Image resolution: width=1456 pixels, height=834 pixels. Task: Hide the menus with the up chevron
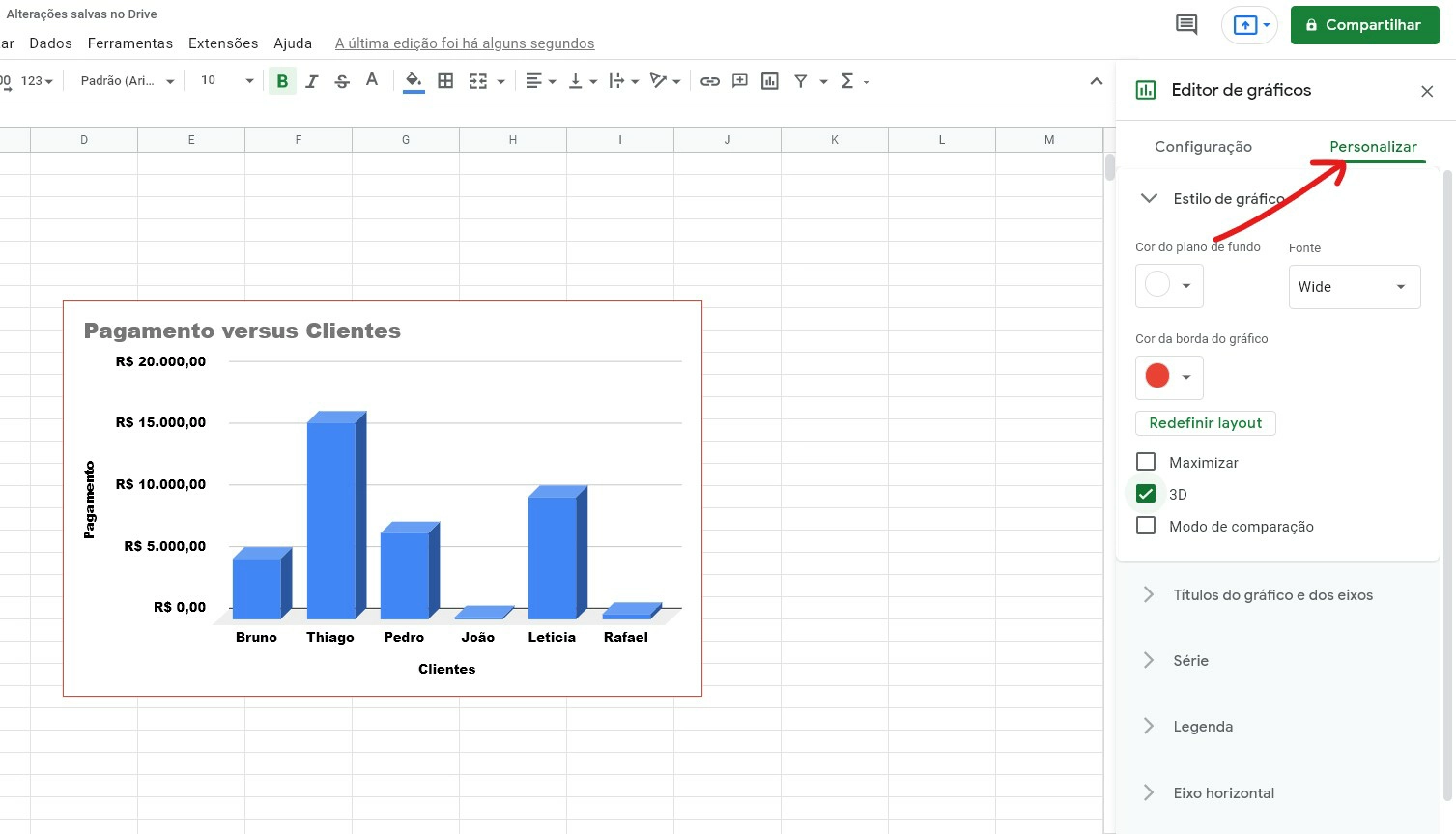[x=1096, y=81]
